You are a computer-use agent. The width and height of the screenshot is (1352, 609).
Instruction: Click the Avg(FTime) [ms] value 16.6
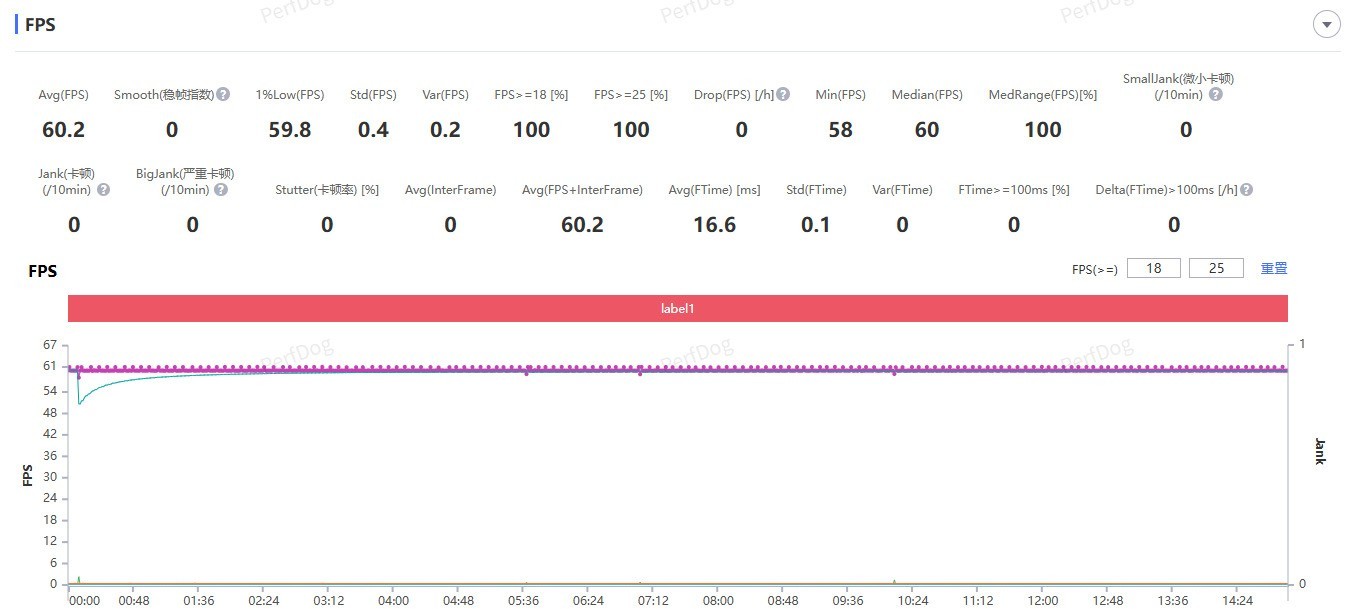(714, 225)
